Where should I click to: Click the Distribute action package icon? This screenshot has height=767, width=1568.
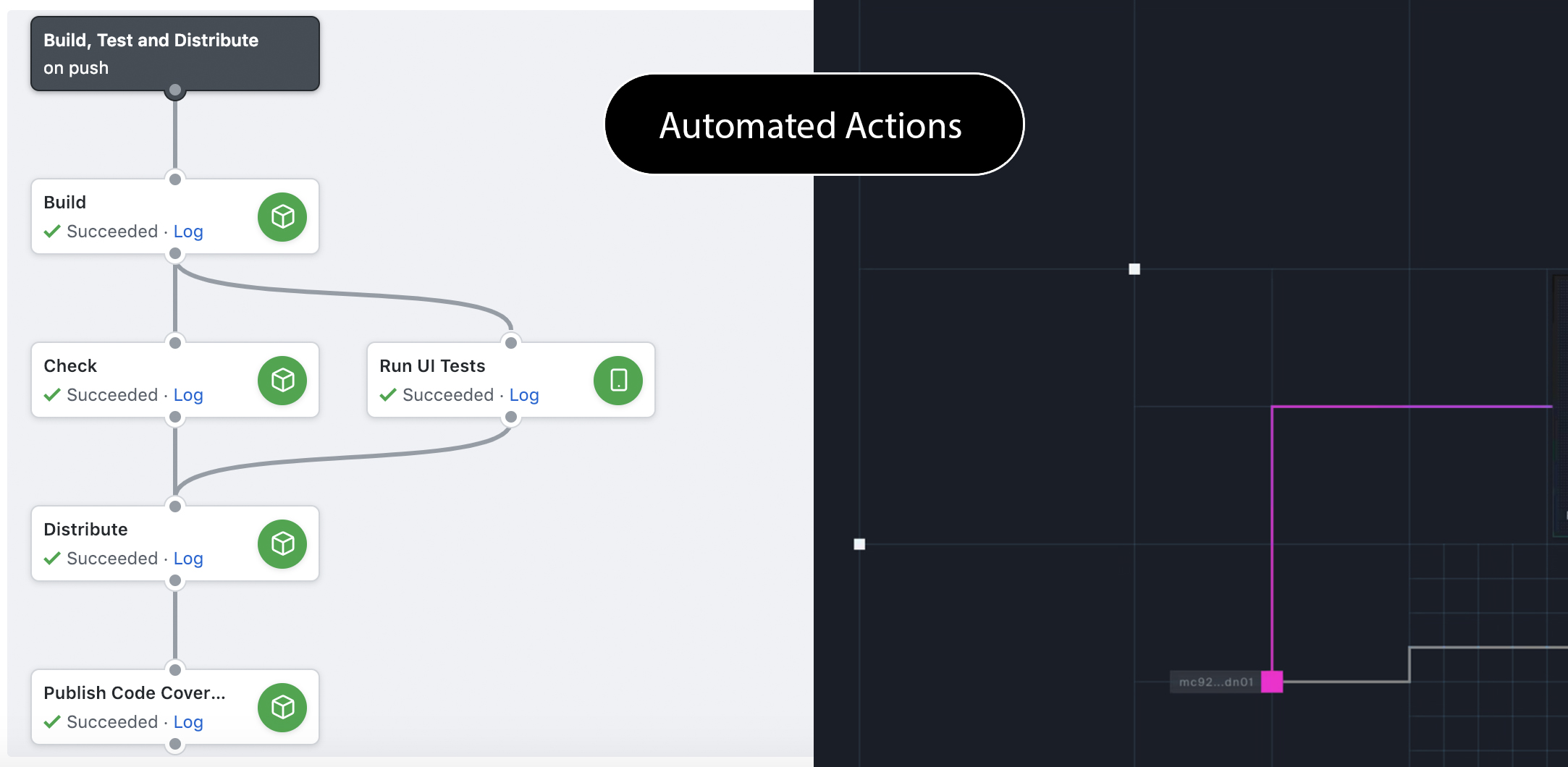click(x=282, y=544)
